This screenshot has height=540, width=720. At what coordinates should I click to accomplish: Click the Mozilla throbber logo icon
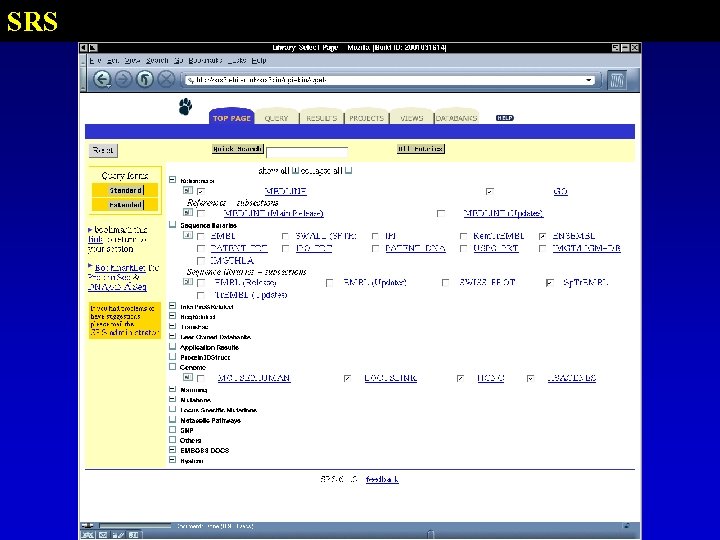click(618, 80)
